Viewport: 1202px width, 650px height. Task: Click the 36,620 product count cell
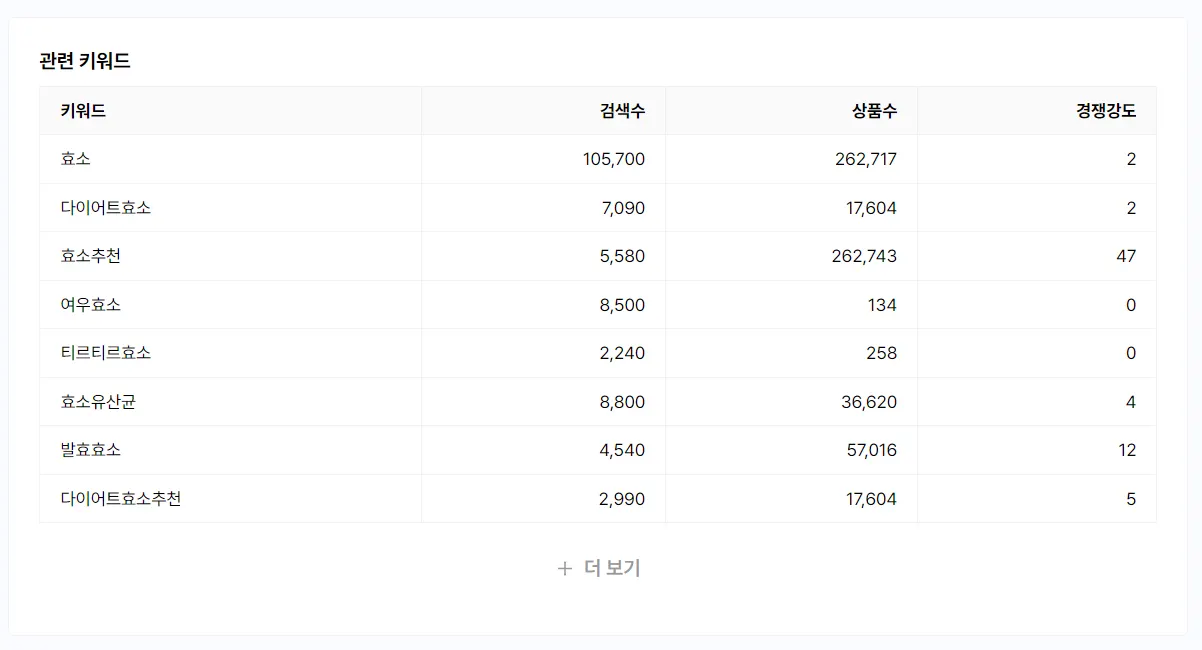coord(871,402)
